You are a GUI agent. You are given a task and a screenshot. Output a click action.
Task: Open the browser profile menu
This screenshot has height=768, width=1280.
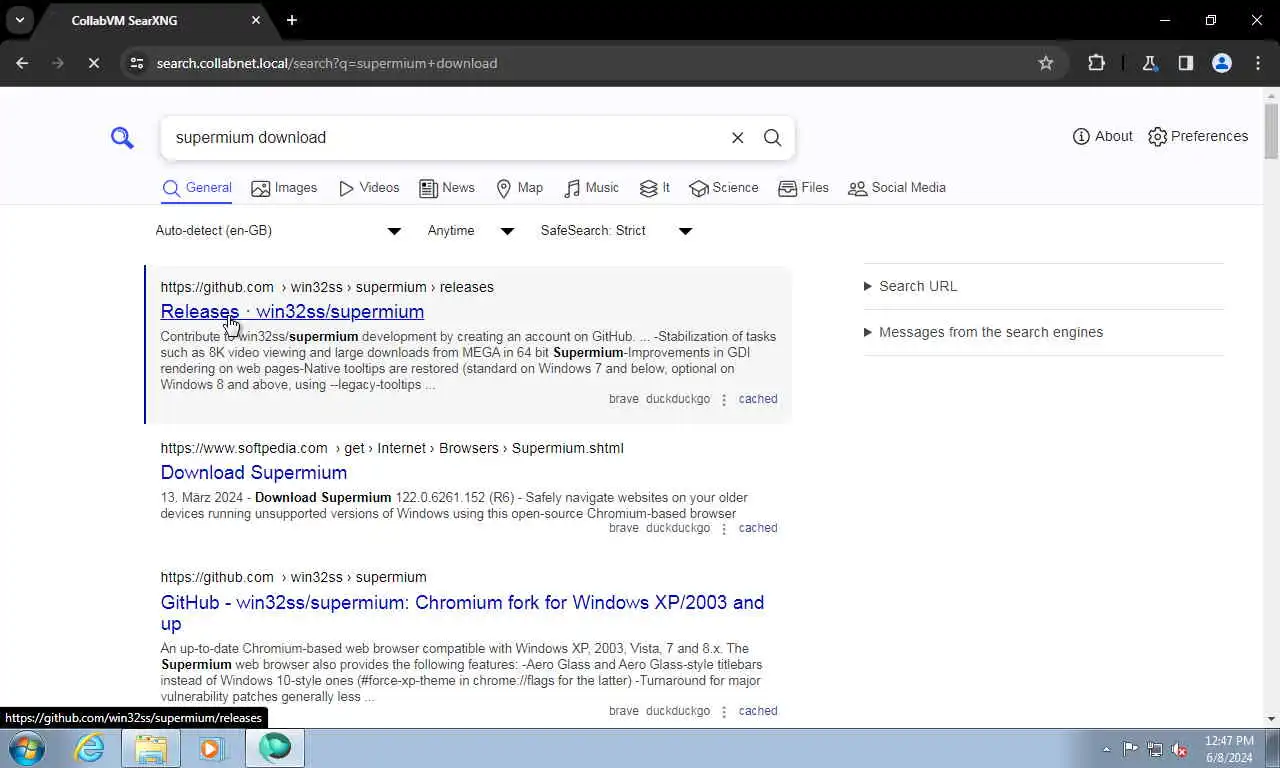pos(1221,63)
